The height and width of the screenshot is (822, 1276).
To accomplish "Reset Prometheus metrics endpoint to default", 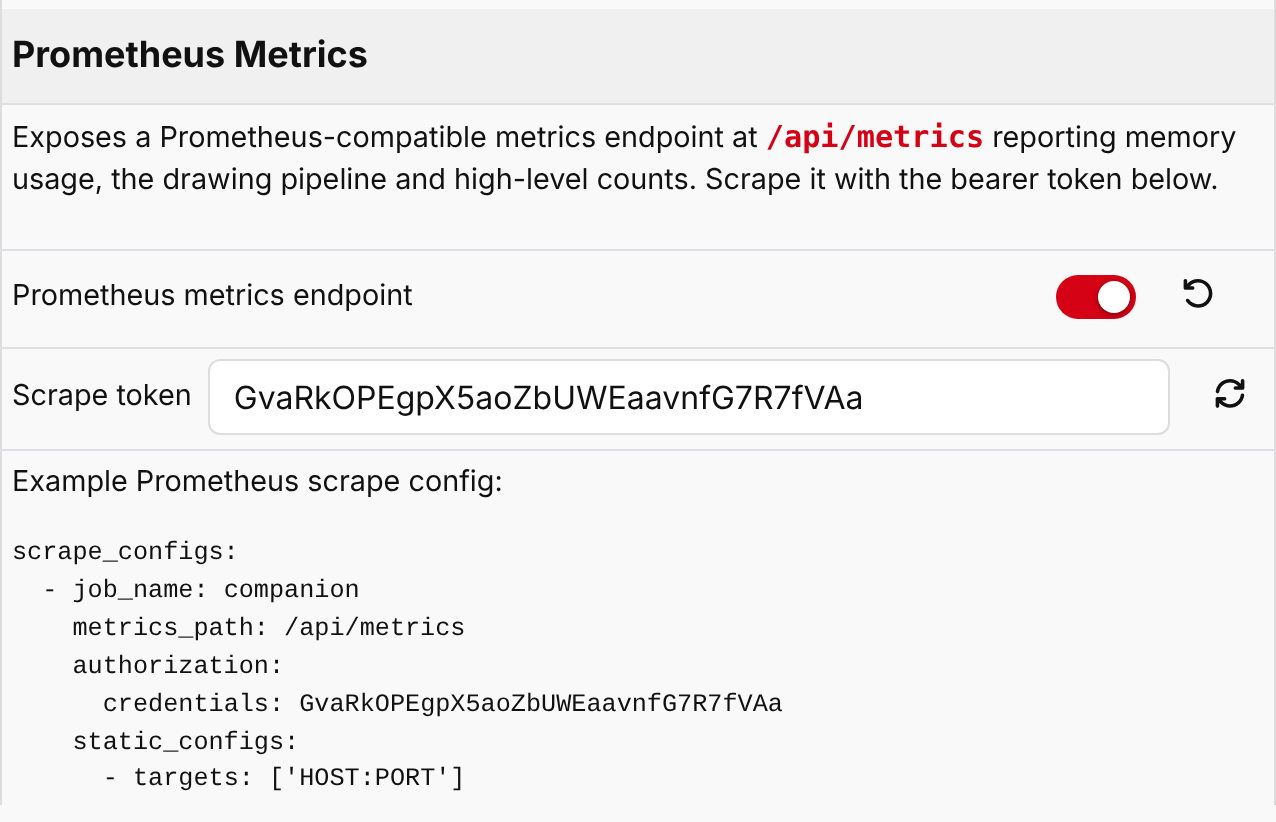I will click(1197, 294).
